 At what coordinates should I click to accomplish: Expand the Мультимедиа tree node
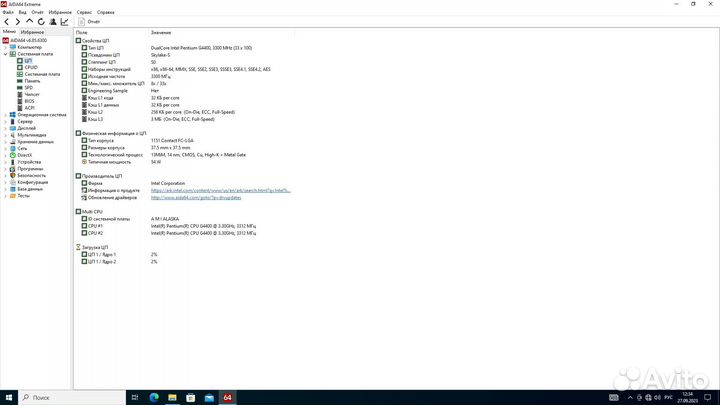(x=6, y=135)
